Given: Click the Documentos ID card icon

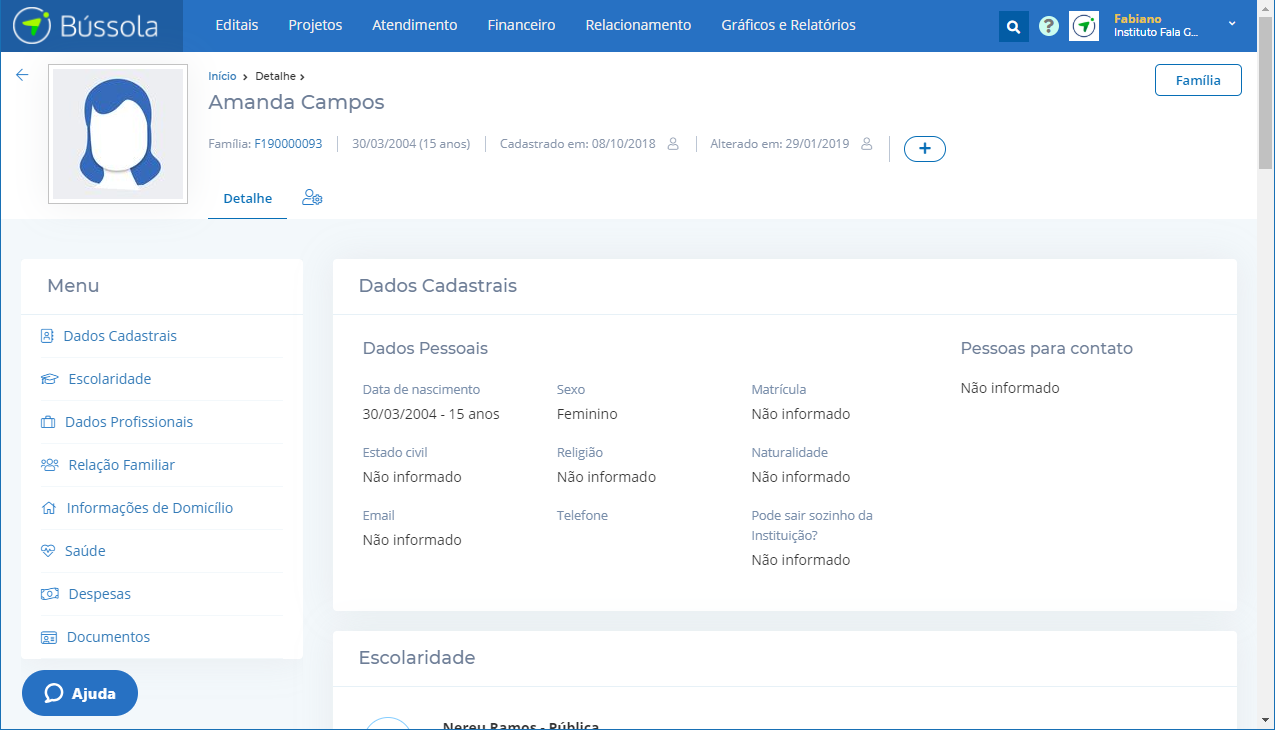Looking at the screenshot, I should pyautogui.click(x=49, y=637).
